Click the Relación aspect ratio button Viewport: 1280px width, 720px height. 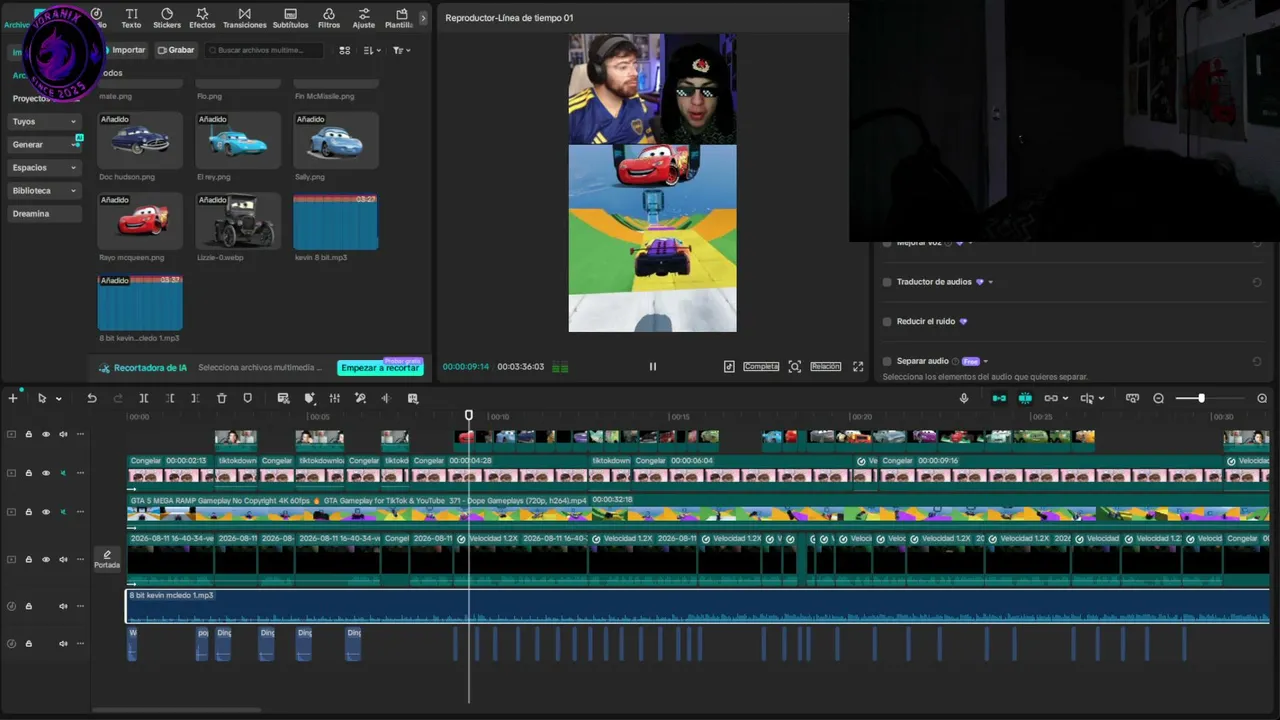pyautogui.click(x=825, y=367)
